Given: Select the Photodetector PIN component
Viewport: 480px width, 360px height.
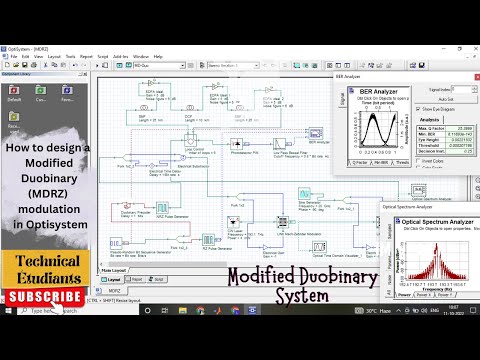Looking at the screenshot, I should pos(237,144).
